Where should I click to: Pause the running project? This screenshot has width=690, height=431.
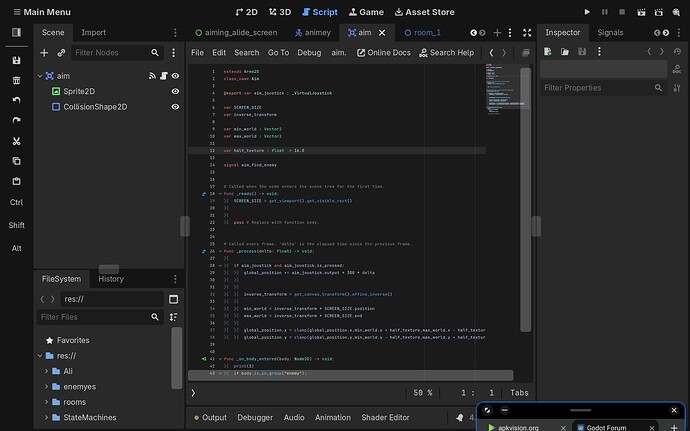tap(605, 12)
